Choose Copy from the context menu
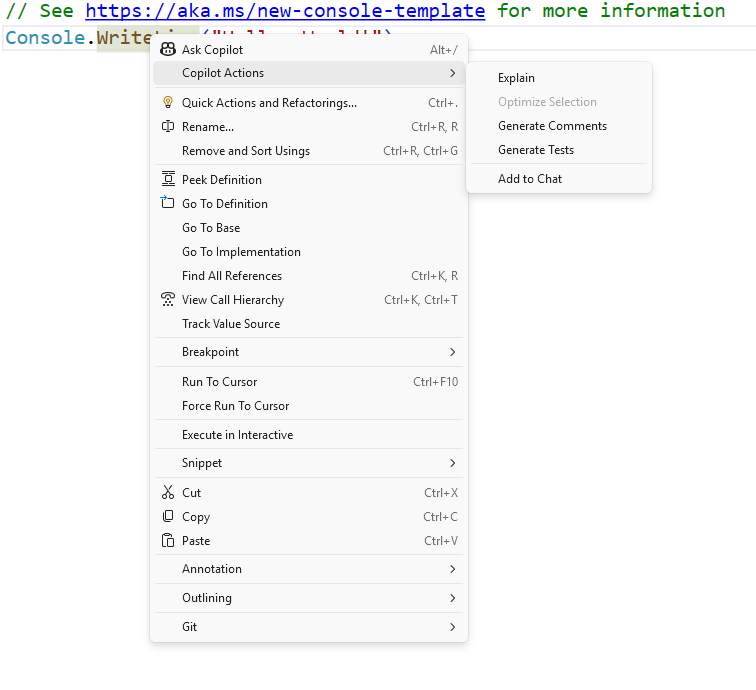 tap(309, 517)
